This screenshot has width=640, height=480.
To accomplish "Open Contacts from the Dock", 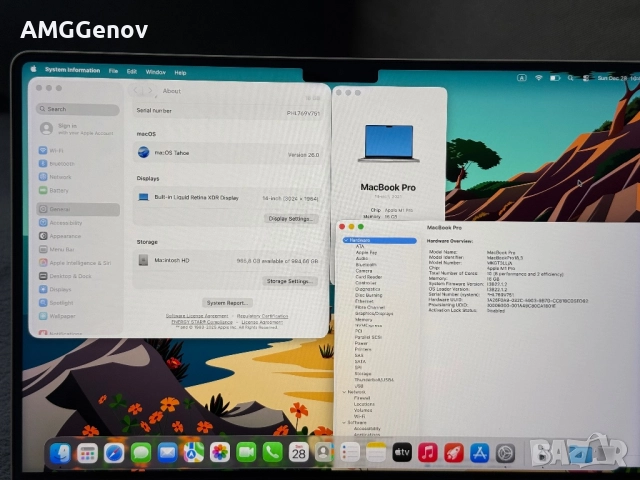I will 324,453.
